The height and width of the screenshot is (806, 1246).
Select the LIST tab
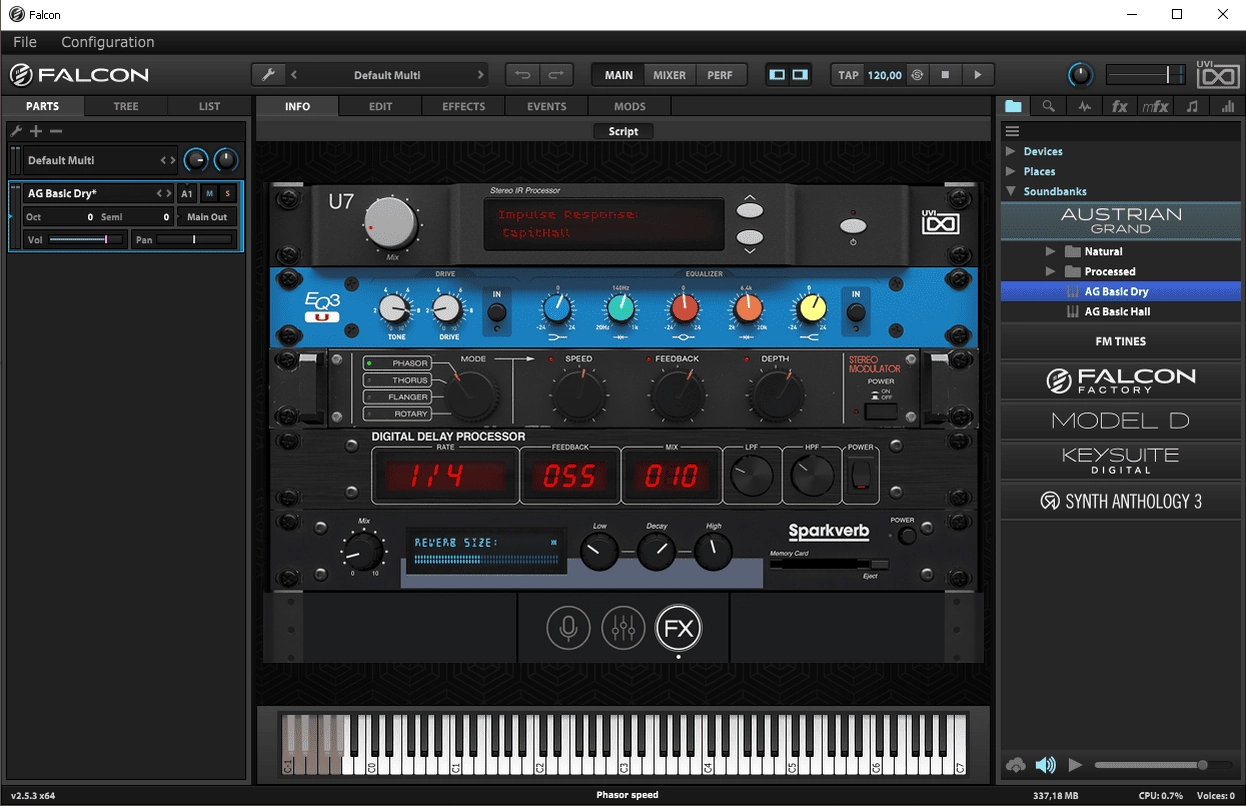click(210, 106)
